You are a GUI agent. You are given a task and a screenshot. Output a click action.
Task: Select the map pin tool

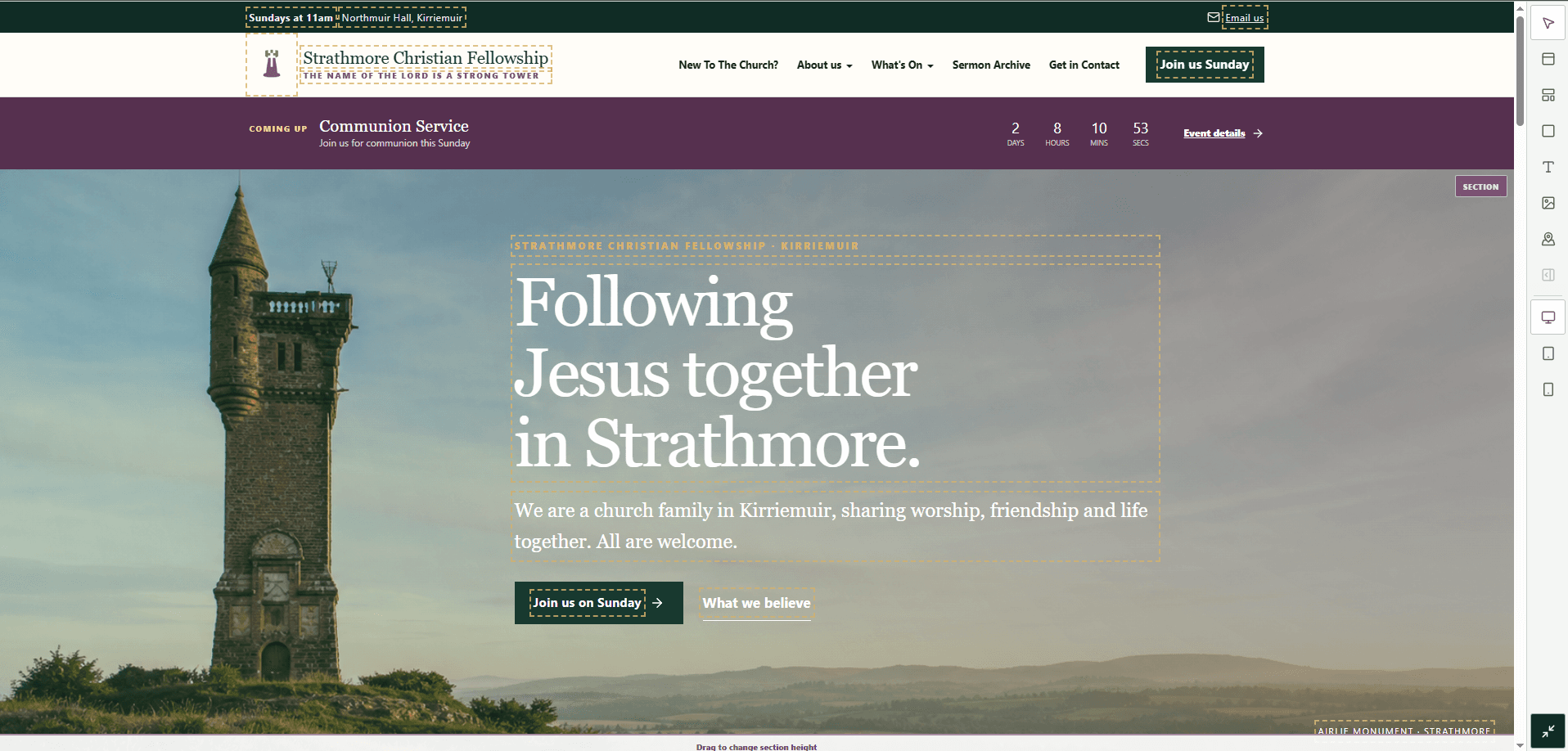(x=1548, y=239)
